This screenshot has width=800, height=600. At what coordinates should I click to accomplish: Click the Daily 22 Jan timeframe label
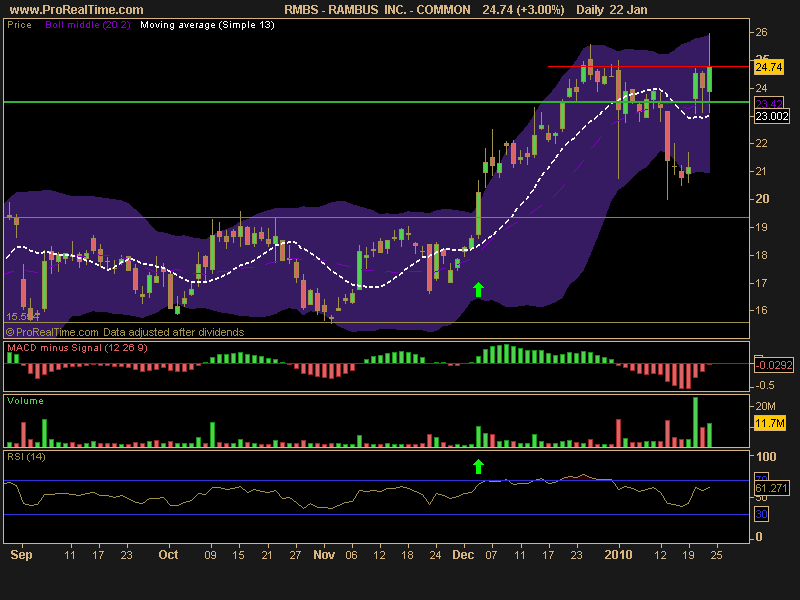click(x=612, y=10)
